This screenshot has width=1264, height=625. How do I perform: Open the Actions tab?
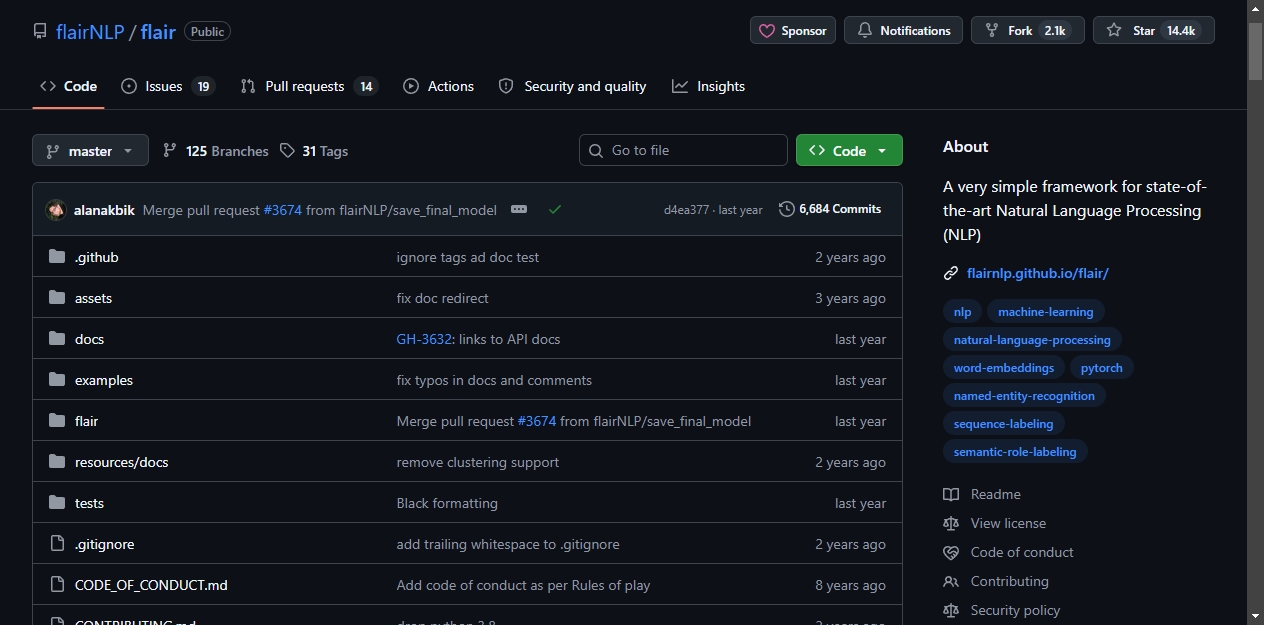[x=438, y=86]
